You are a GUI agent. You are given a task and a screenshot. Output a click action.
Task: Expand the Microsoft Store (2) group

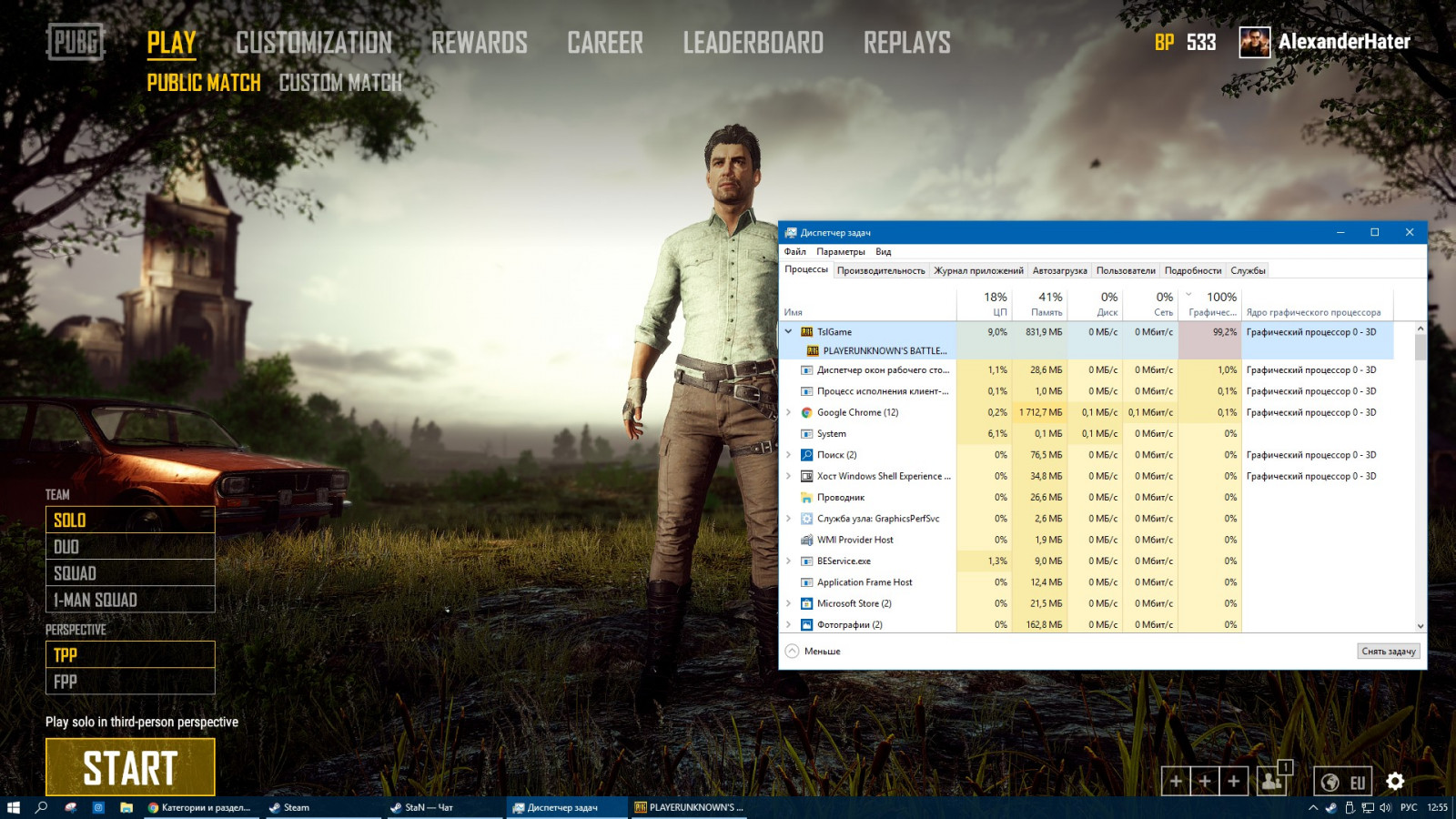tap(789, 603)
